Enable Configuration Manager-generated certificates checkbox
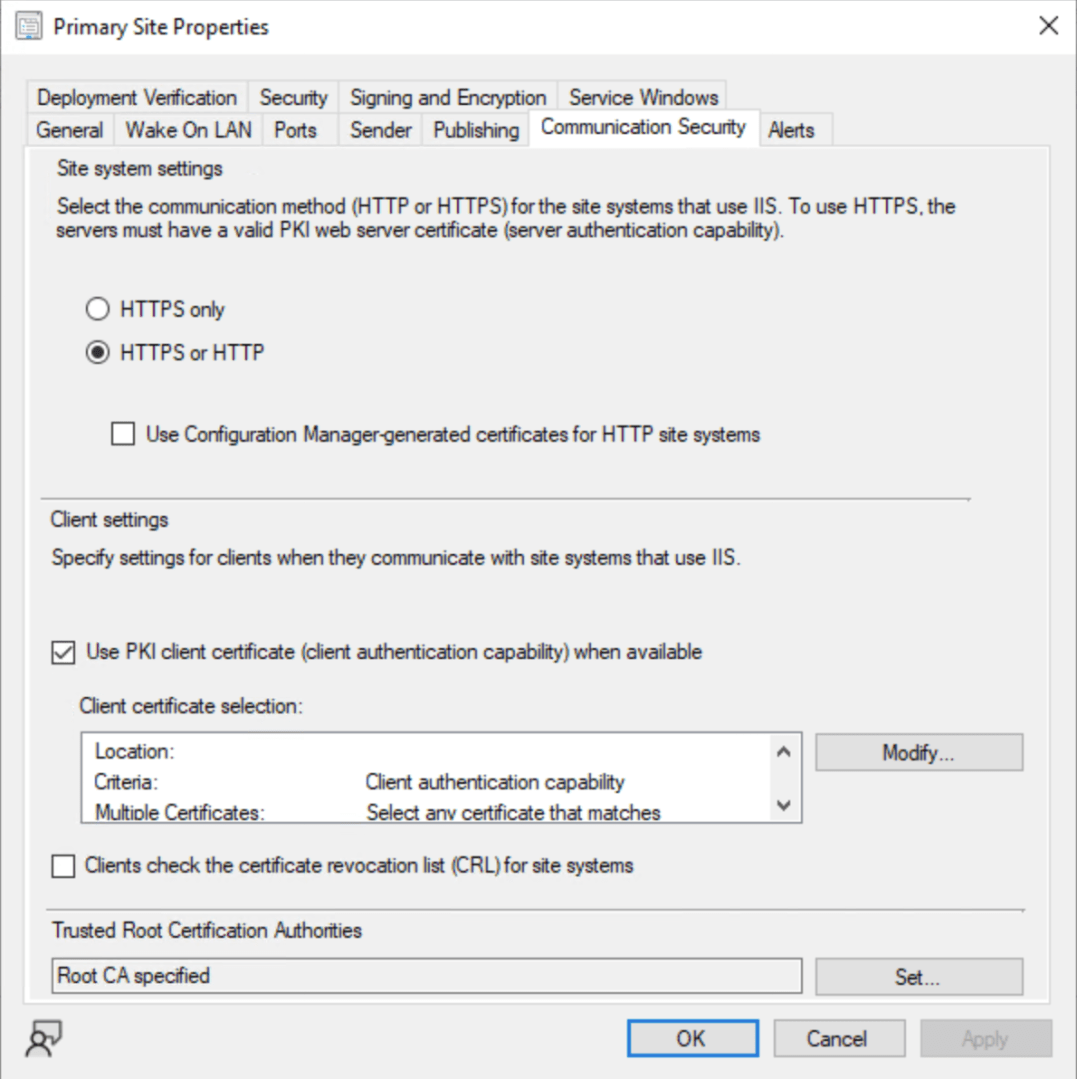This screenshot has height=1079, width=1077. pos(123,435)
